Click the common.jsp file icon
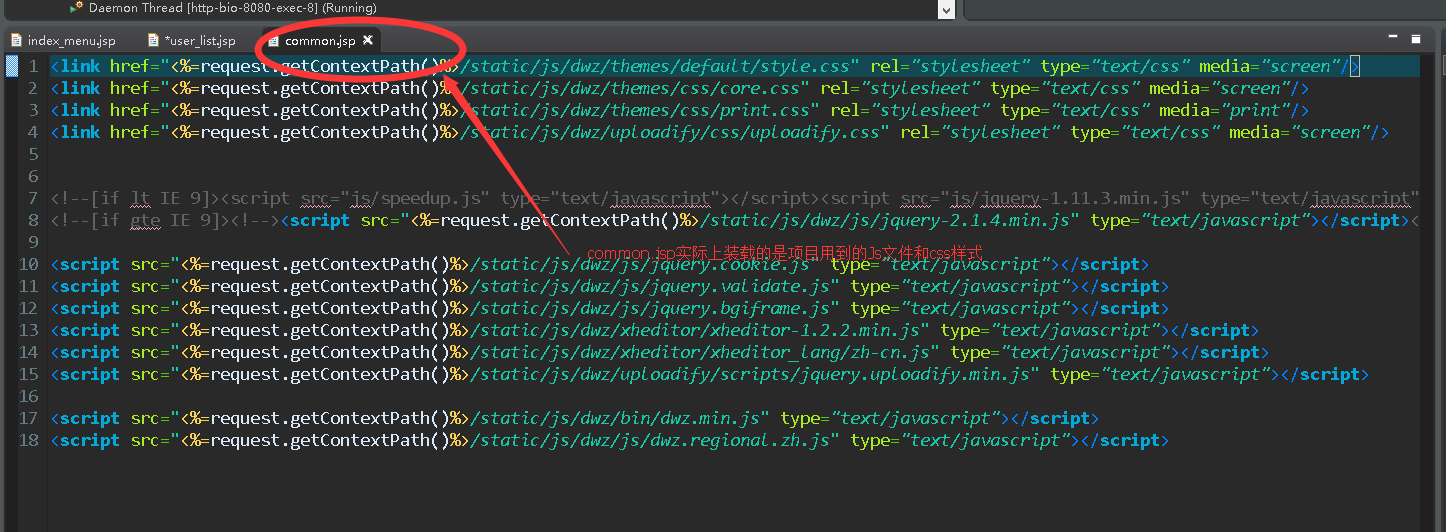 273,41
